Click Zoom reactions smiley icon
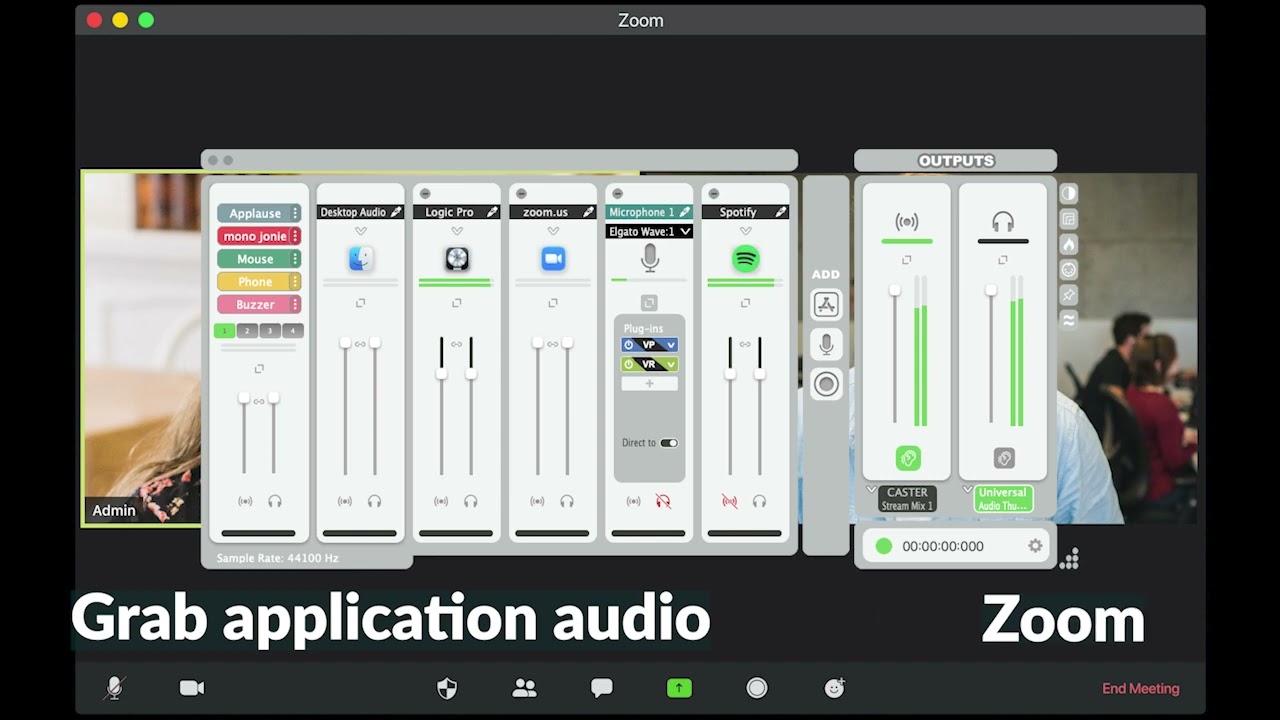Viewport: 1280px width, 720px height. pos(834,687)
